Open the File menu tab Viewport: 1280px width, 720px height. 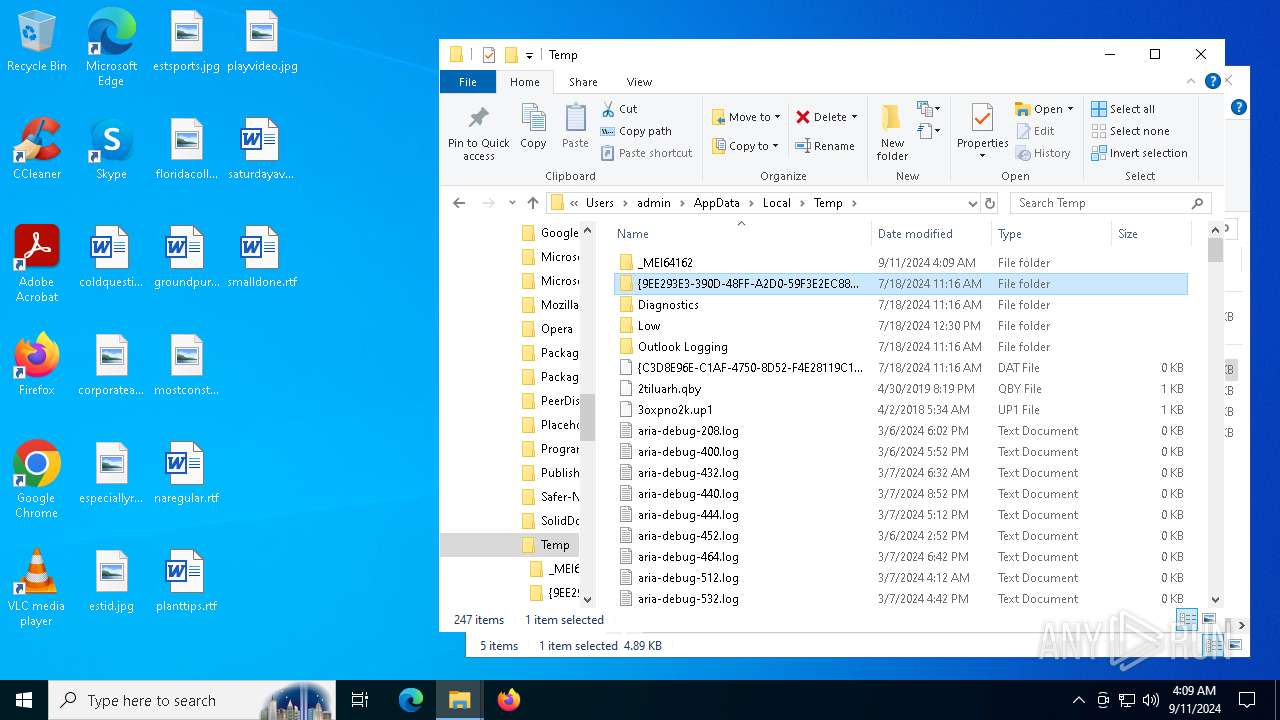tap(468, 82)
